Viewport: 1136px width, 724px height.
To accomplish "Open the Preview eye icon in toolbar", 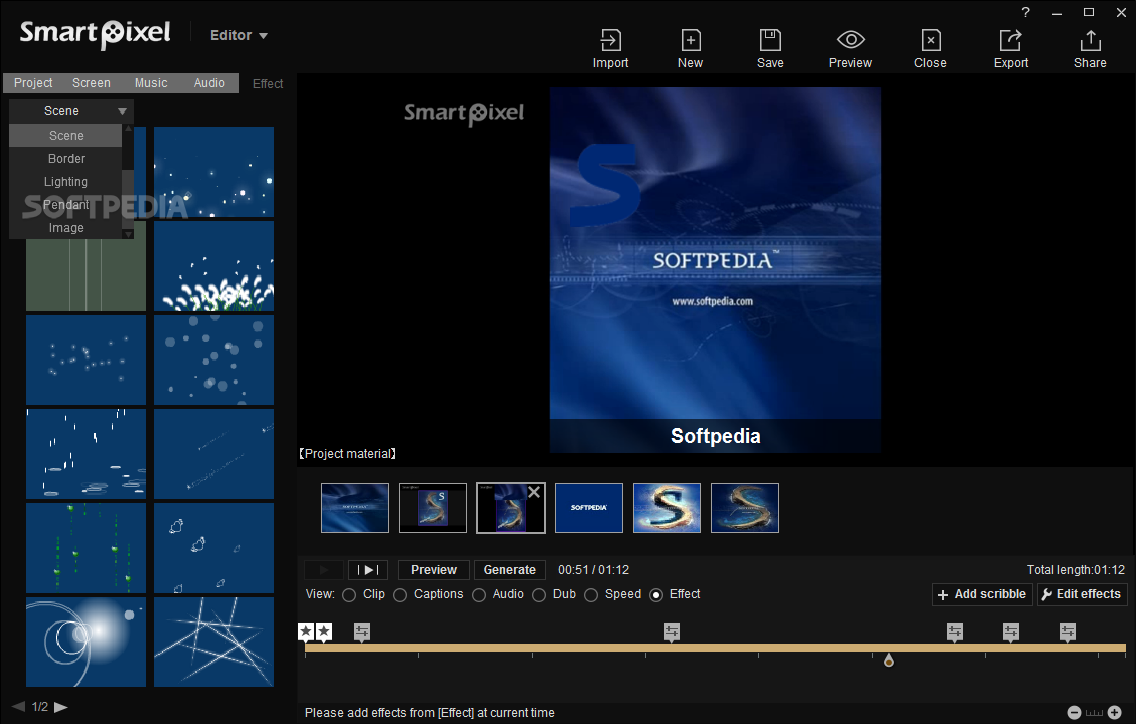I will [x=851, y=40].
